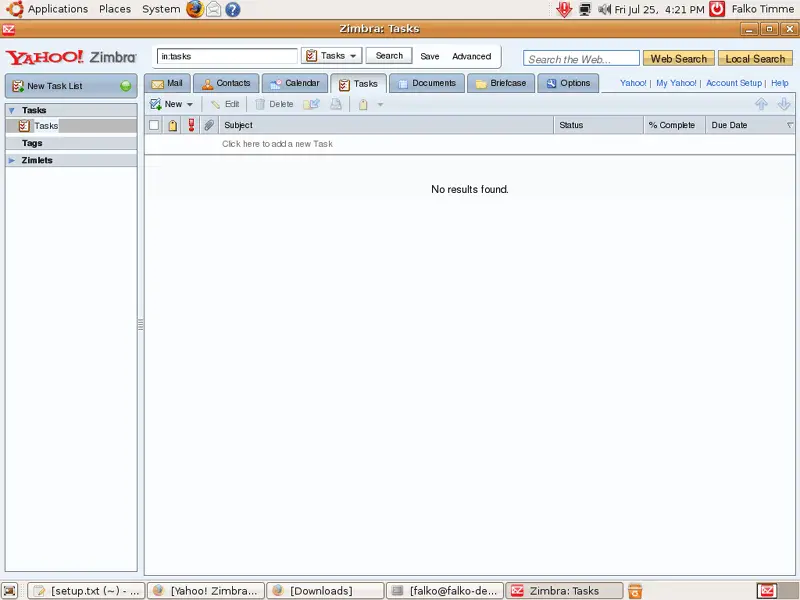Open Advanced search
Viewport: 800px width, 600px height.
pyautogui.click(x=471, y=56)
